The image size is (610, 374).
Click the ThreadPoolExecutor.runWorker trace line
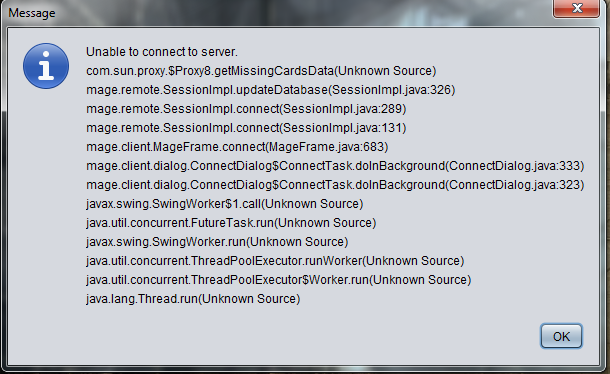(x=275, y=261)
